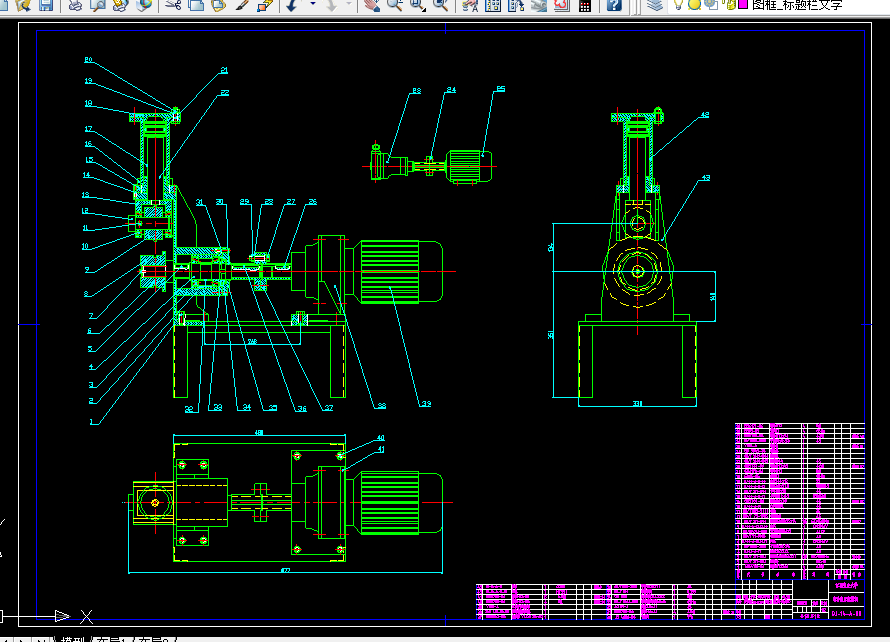Click the 3D DWF globe icon

144,5
